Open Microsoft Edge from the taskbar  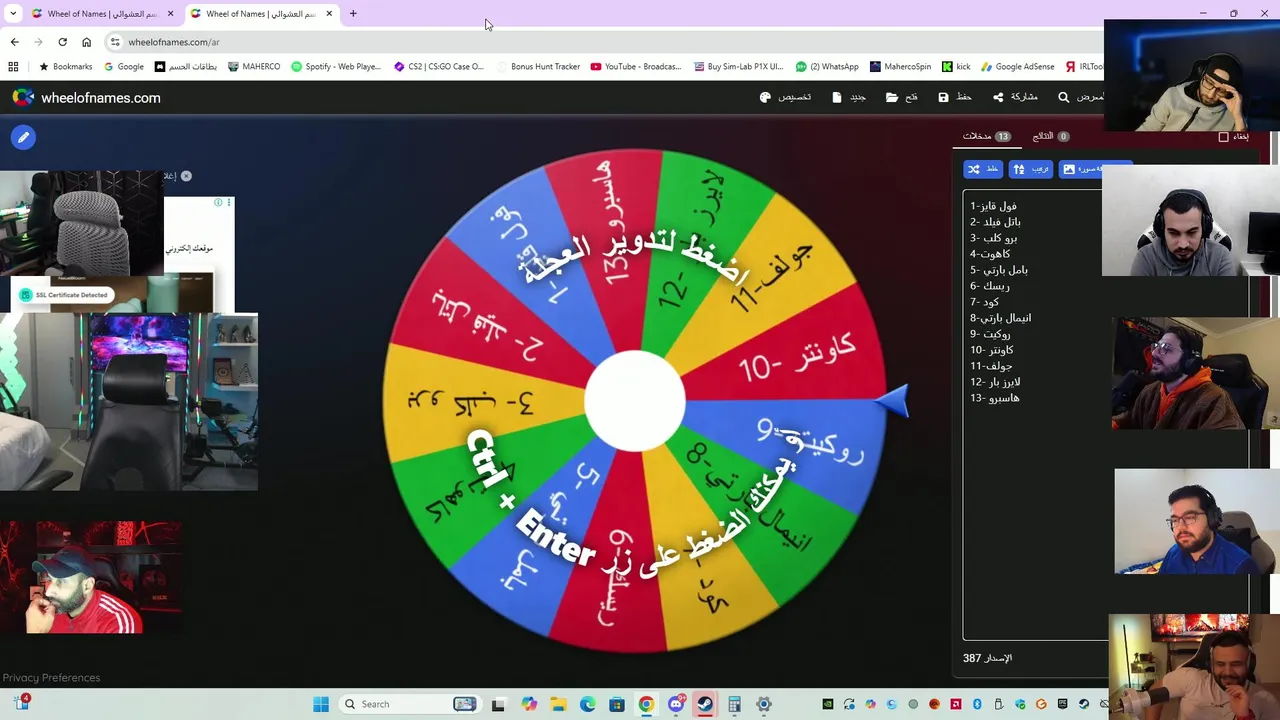coord(588,704)
